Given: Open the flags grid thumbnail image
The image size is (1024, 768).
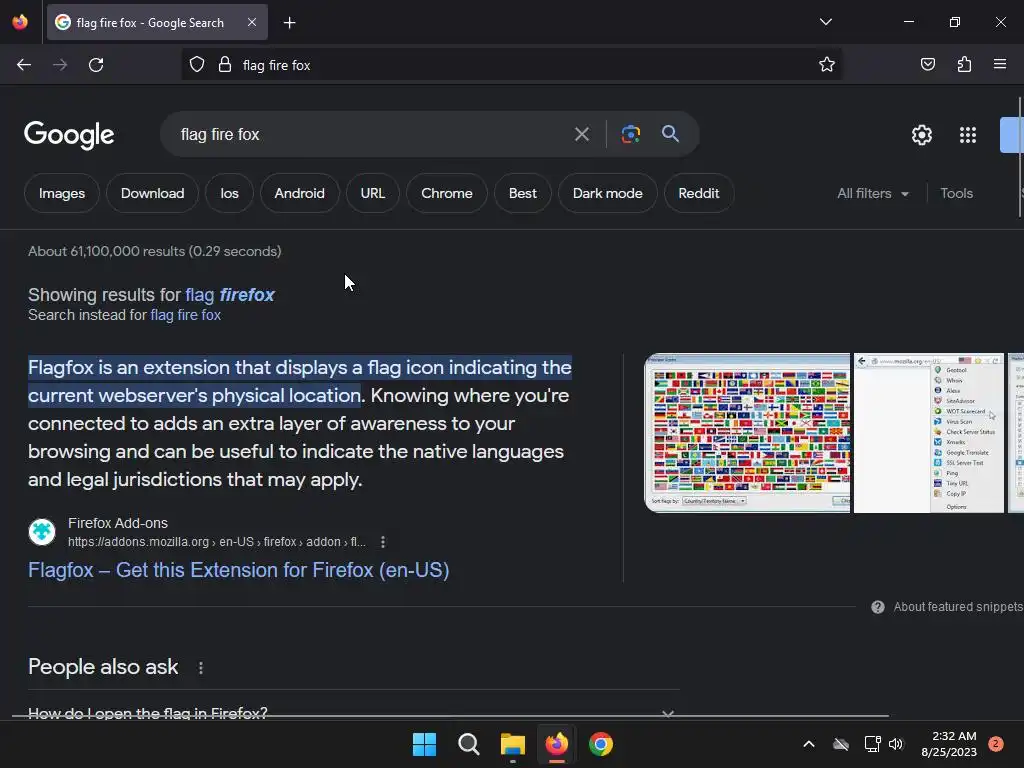Looking at the screenshot, I should click(747, 433).
